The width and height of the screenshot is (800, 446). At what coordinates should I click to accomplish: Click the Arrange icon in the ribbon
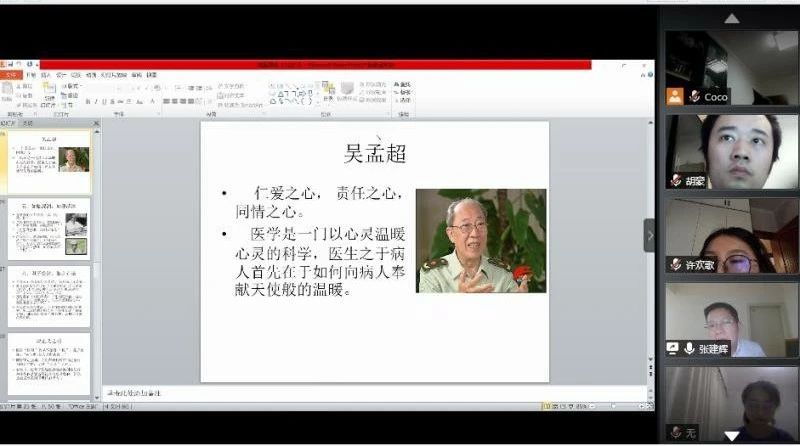[x=327, y=92]
